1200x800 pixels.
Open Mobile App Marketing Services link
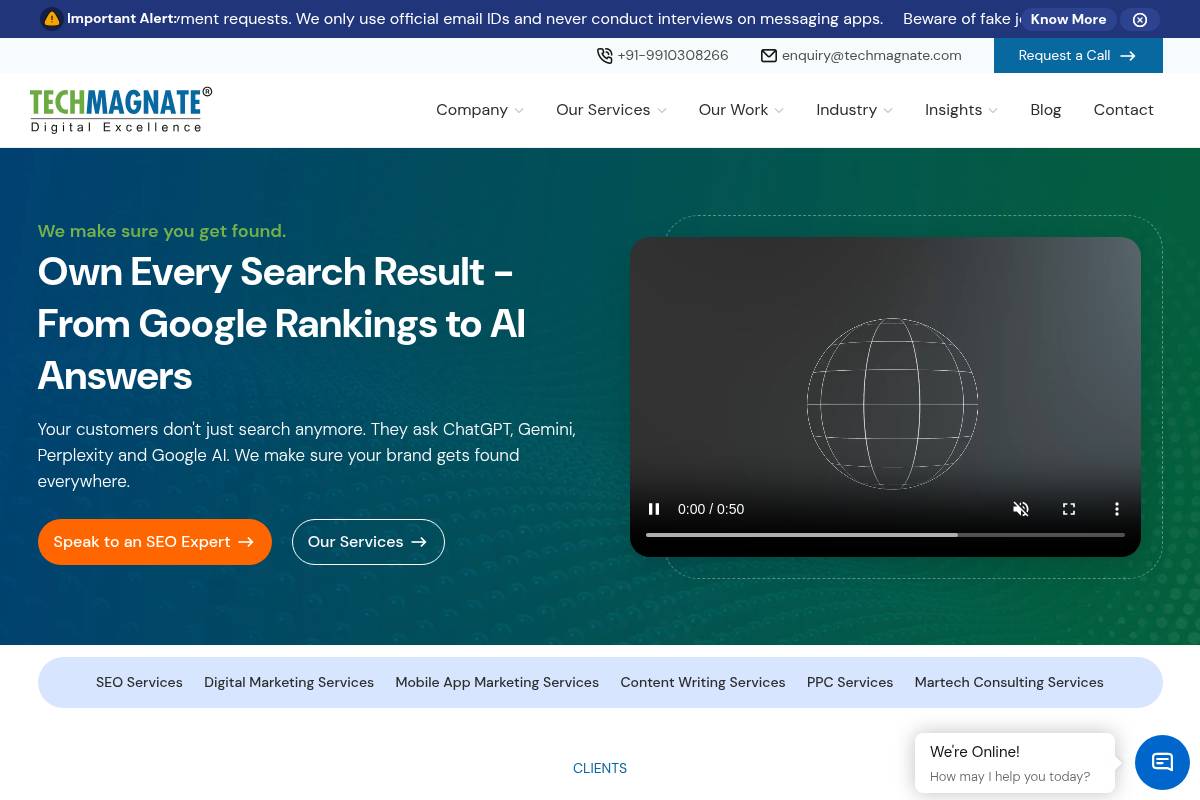pos(497,682)
